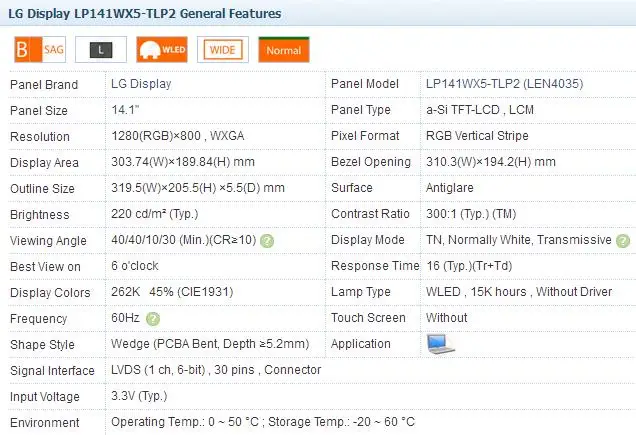Select the Without touch screen value

click(x=447, y=318)
